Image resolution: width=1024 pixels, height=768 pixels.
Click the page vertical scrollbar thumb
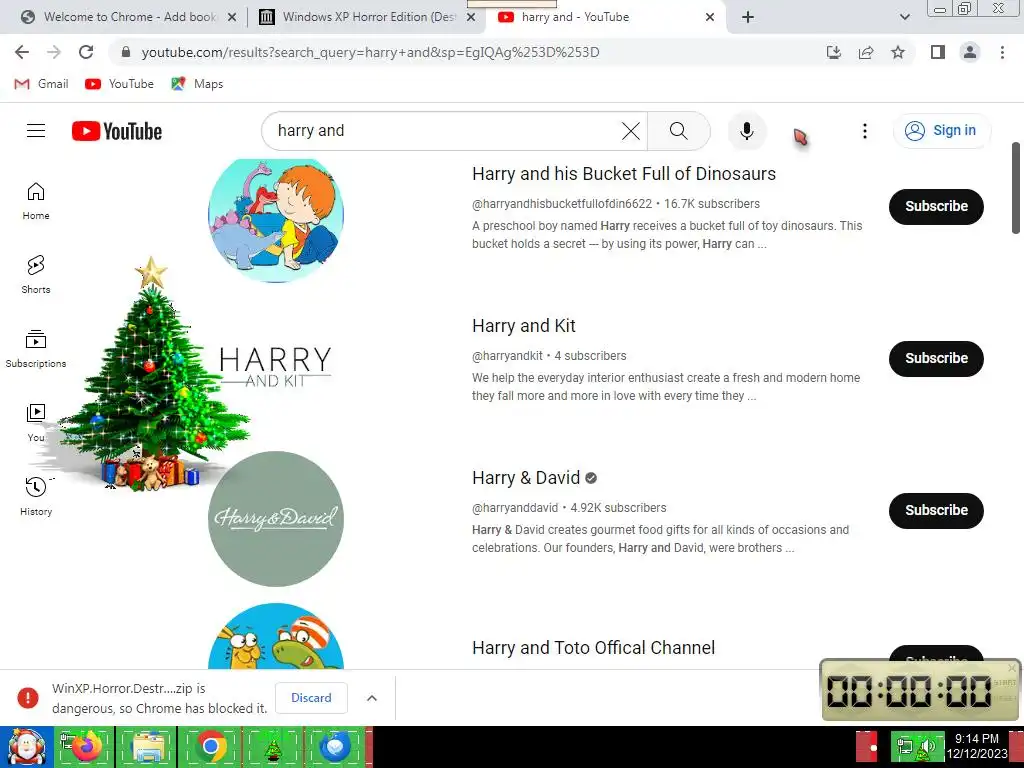click(1016, 188)
